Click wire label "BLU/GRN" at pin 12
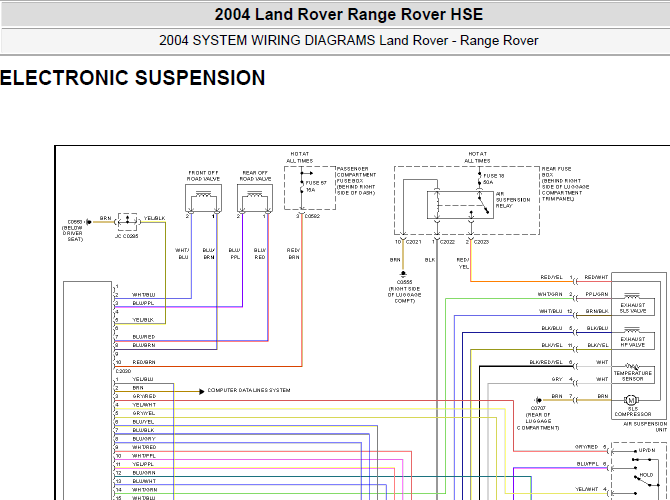Screen dimensions: 670x500 tap(144, 473)
